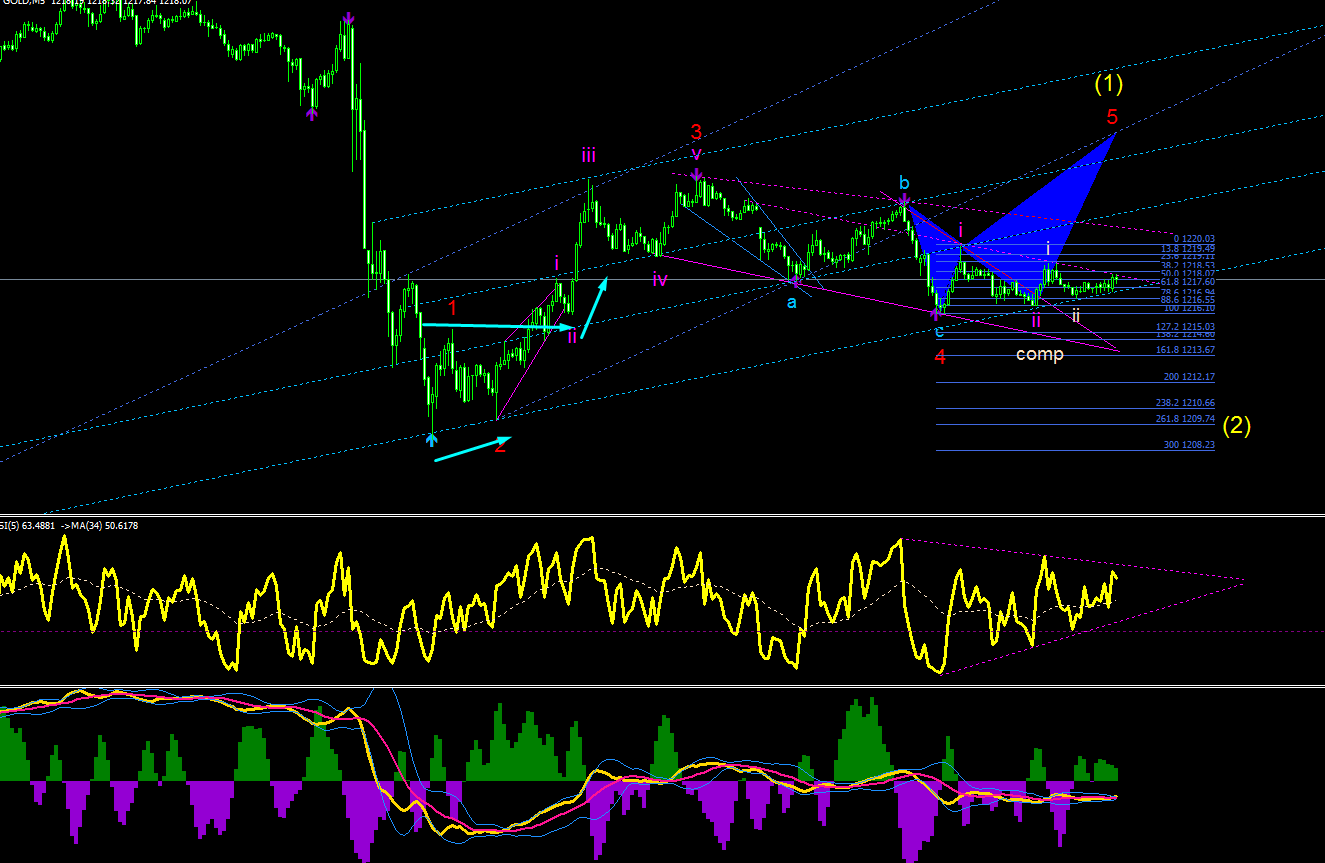Click the 88.6 1216.55 Fibonacci level label
This screenshot has height=863, width=1325.
pos(1188,300)
